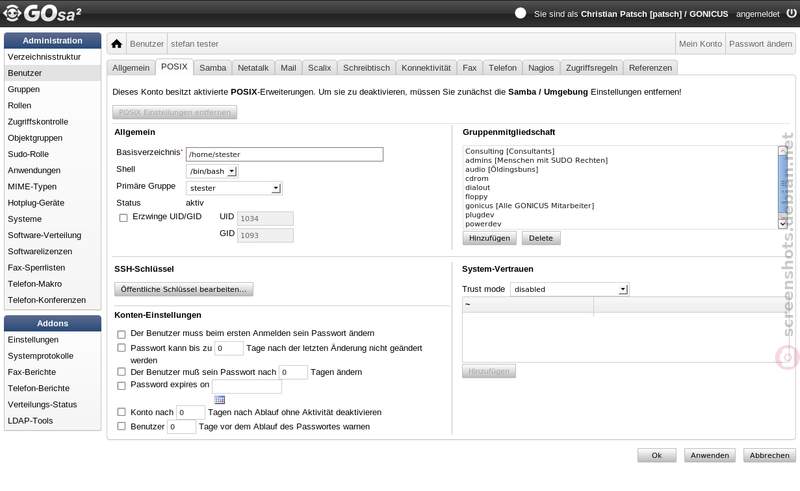This screenshot has height=491, width=800.
Task: Open LDAP-Tools under Addons
Action: point(53,421)
